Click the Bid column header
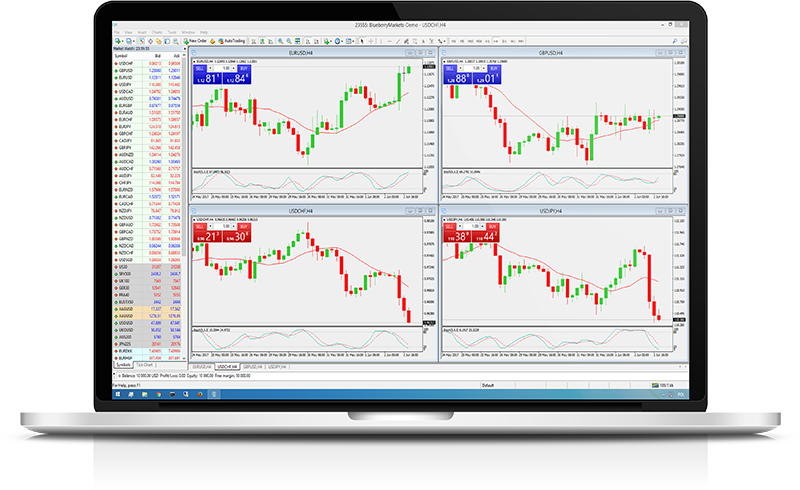 coord(157,55)
